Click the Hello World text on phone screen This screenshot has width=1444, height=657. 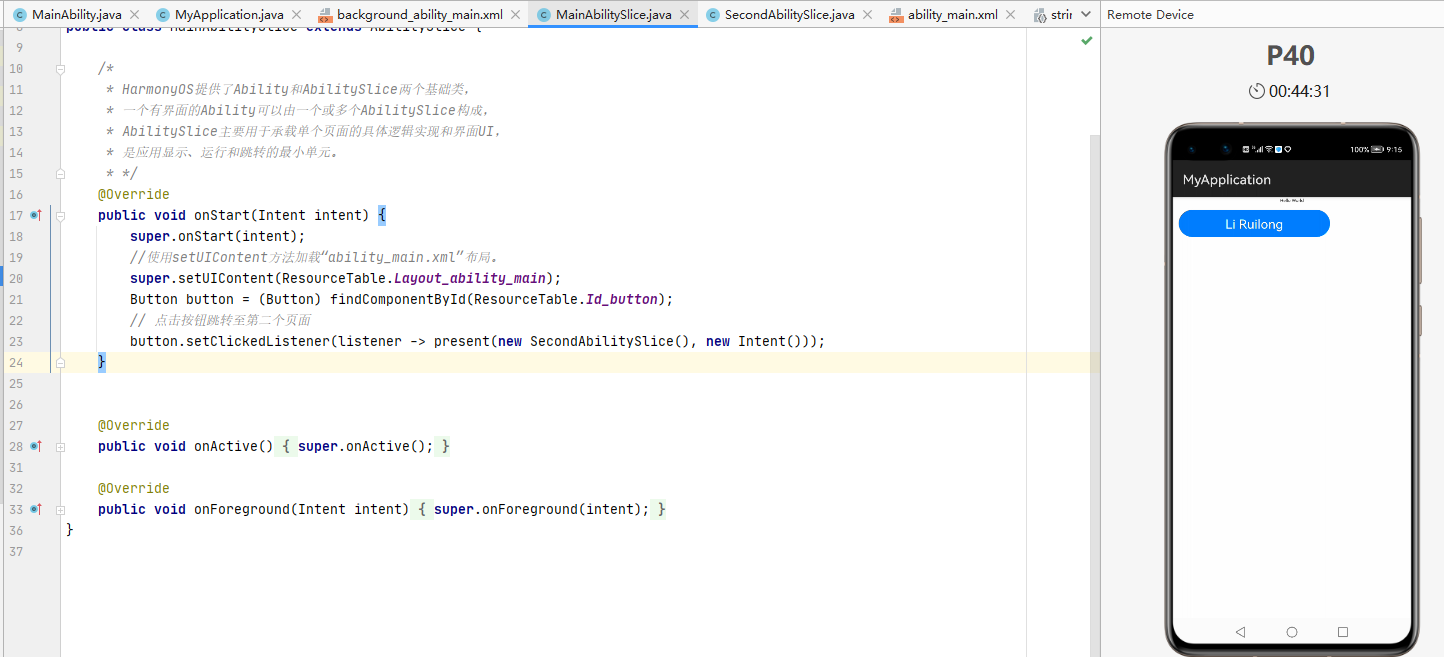click(x=1291, y=201)
